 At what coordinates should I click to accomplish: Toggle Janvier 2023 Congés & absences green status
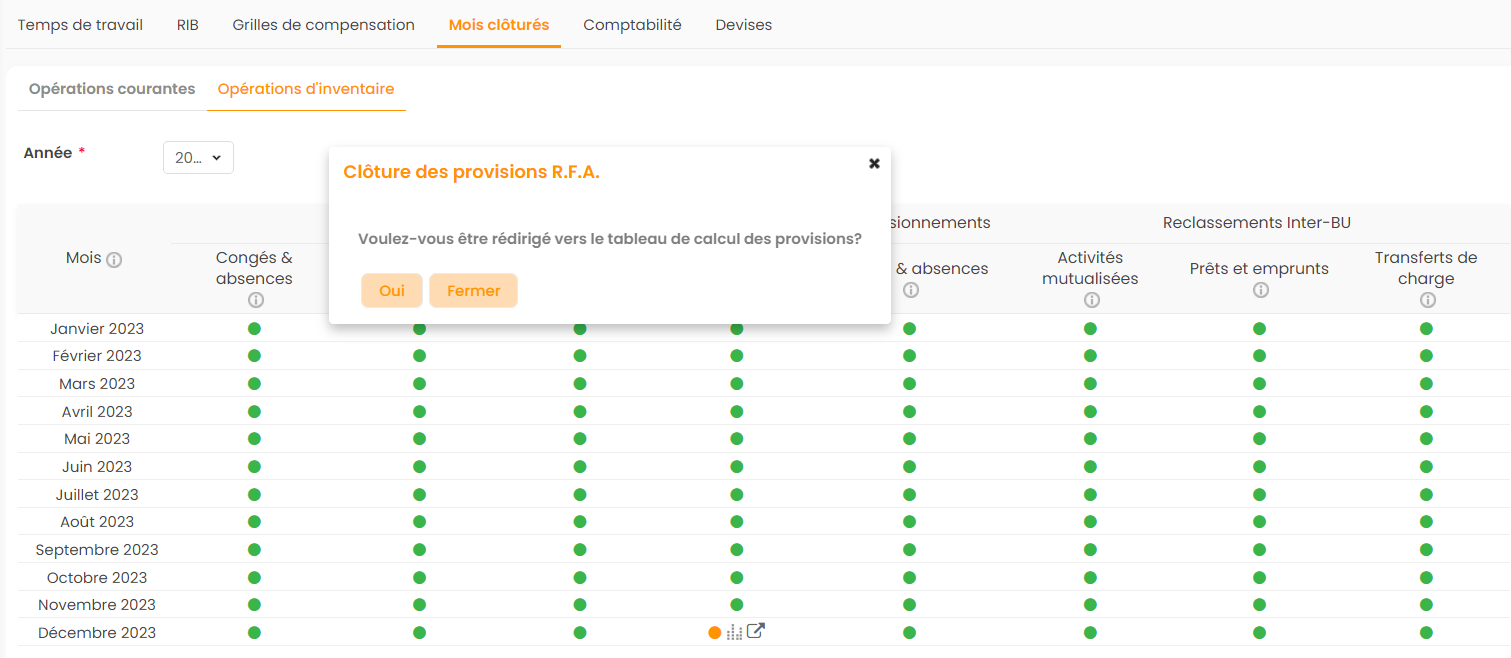click(254, 328)
